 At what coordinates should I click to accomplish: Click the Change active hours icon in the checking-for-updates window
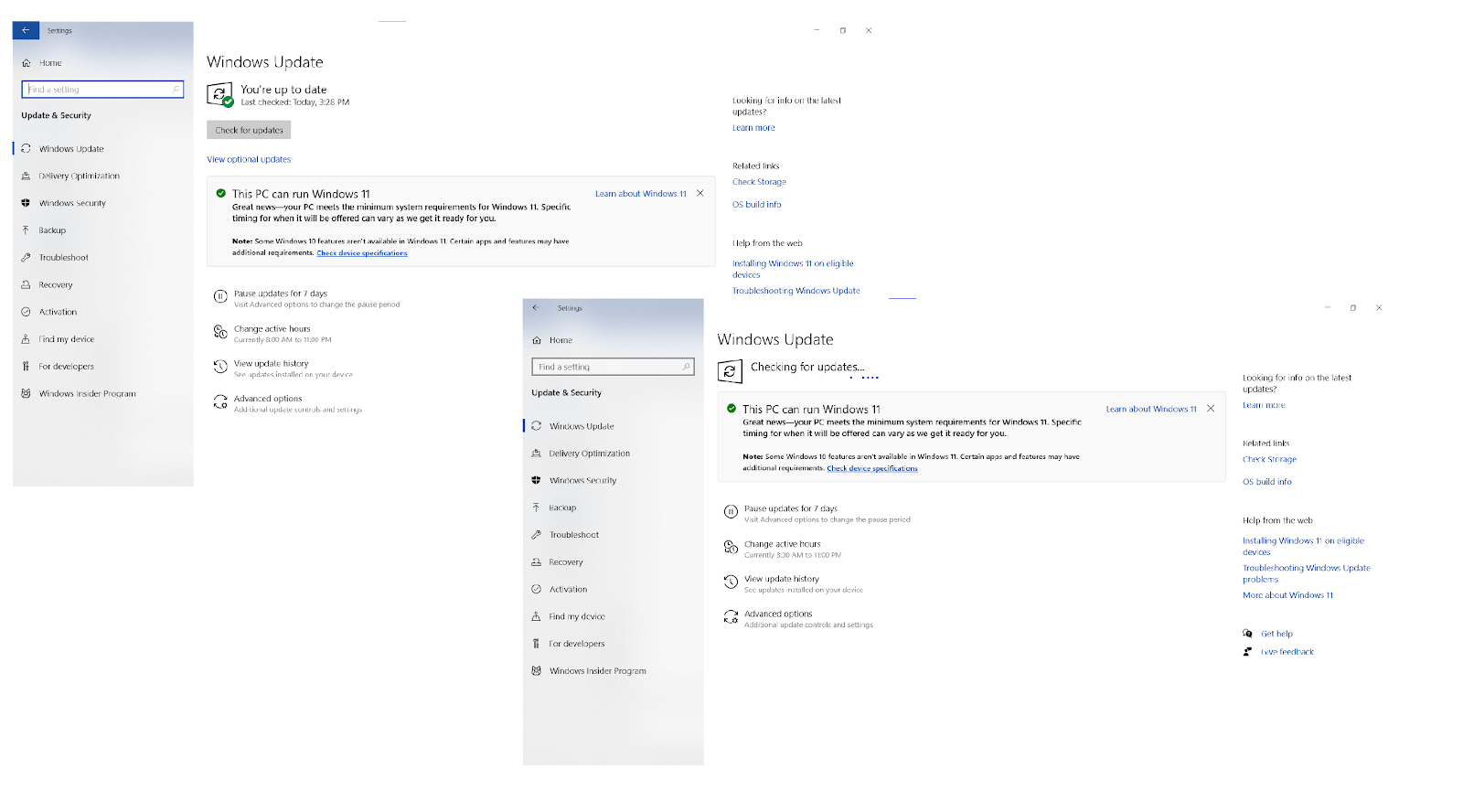click(x=731, y=547)
